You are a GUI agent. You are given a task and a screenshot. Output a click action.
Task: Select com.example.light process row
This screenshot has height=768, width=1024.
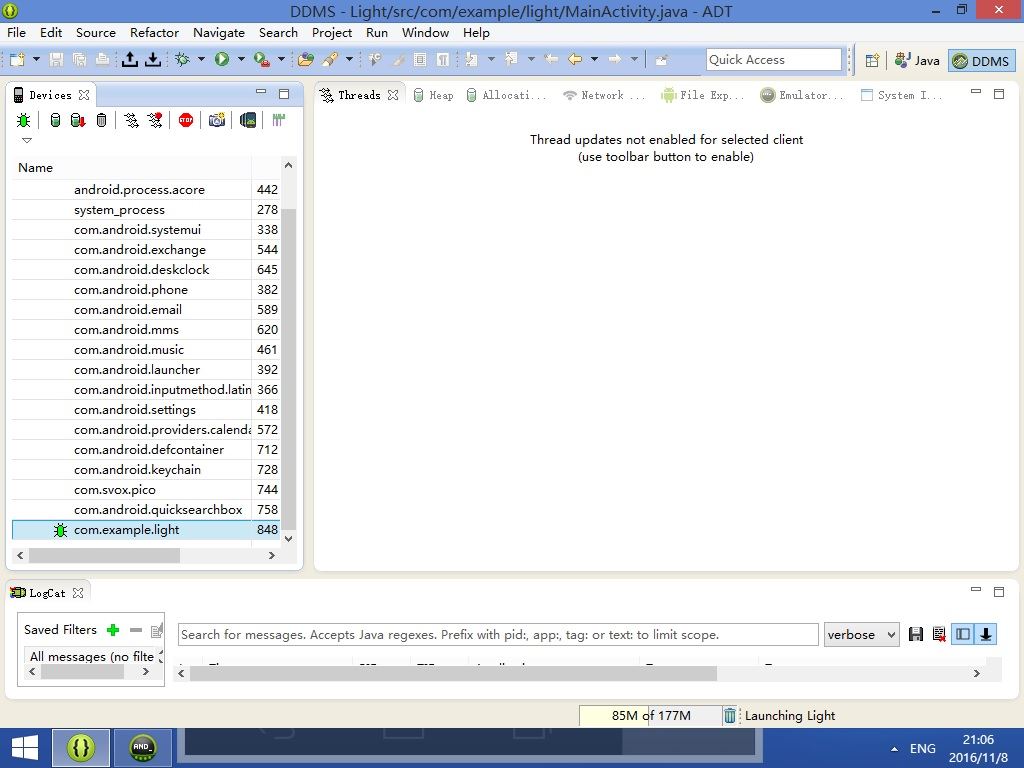pyautogui.click(x=146, y=530)
